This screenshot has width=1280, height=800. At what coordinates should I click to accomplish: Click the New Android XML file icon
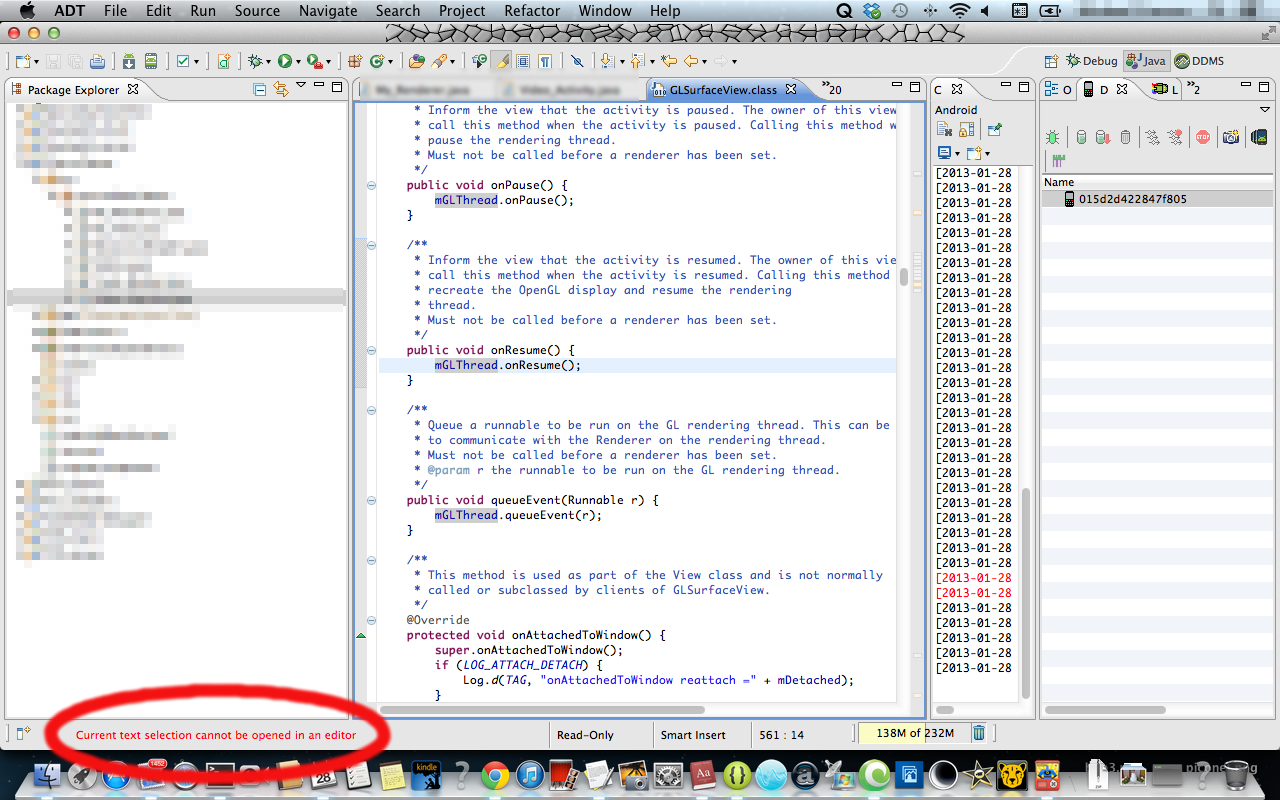click(x=224, y=61)
